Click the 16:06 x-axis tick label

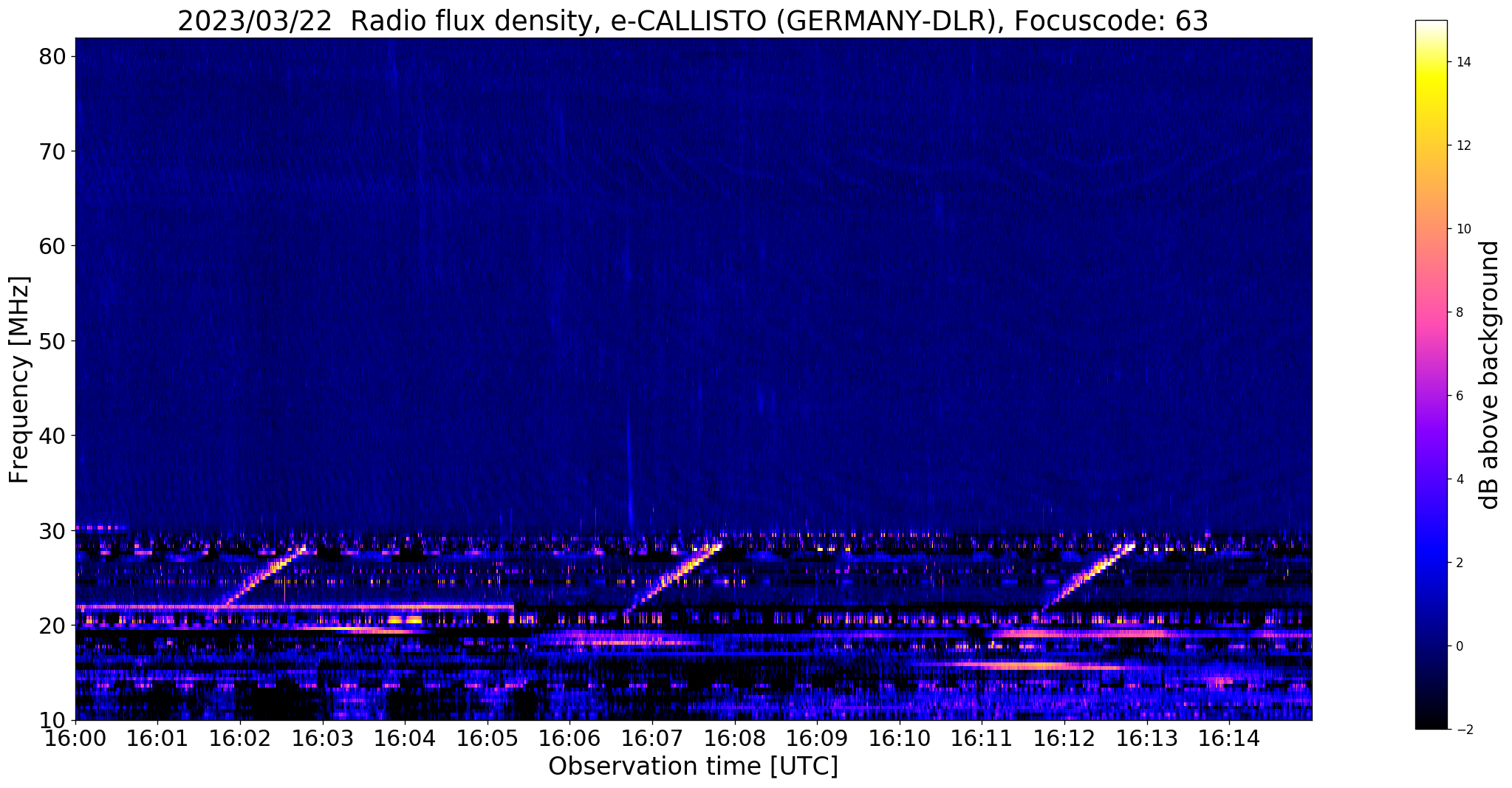coord(569,739)
